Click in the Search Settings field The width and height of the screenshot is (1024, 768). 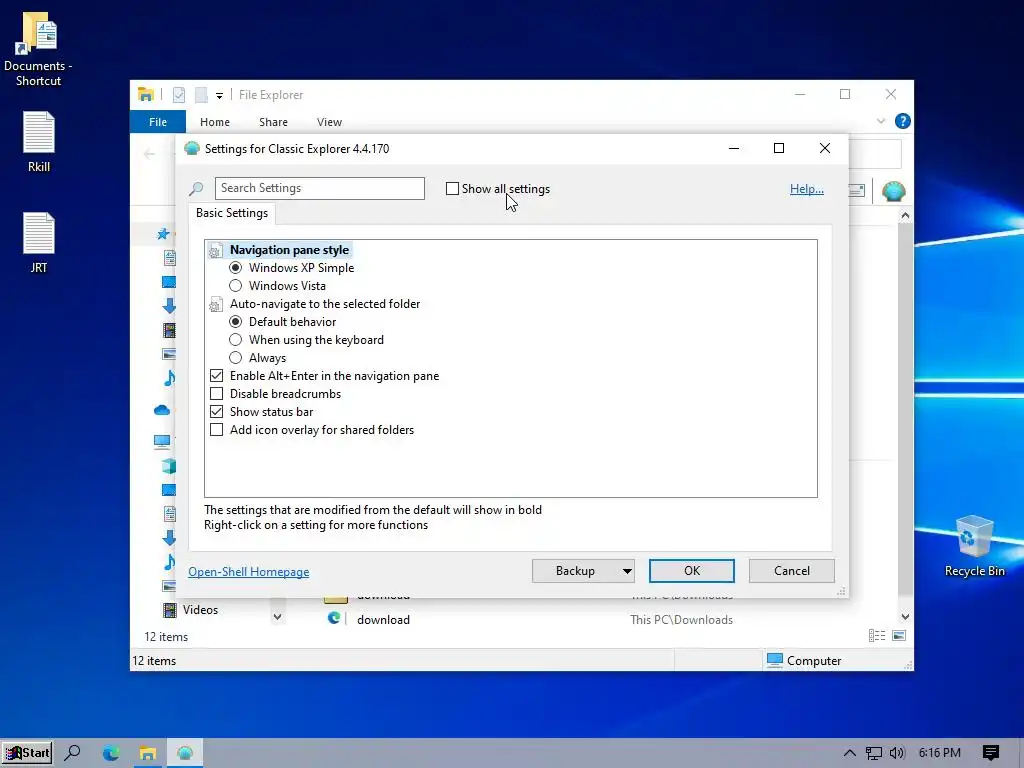pyautogui.click(x=319, y=188)
